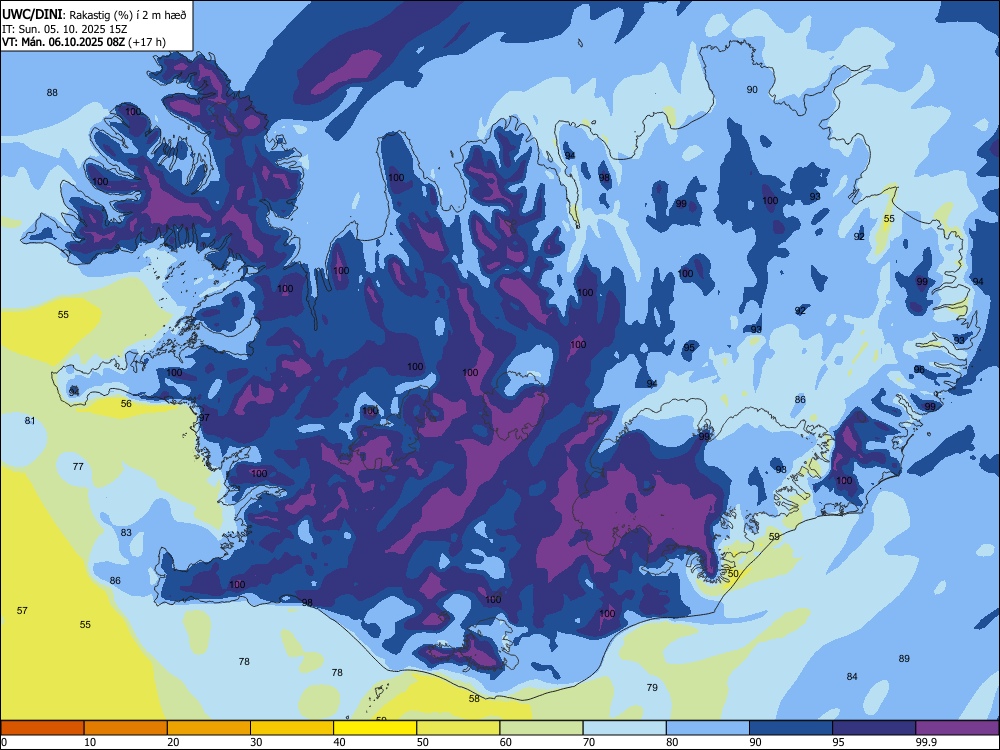Select the 30–40 golden legend color

pos(292,728)
